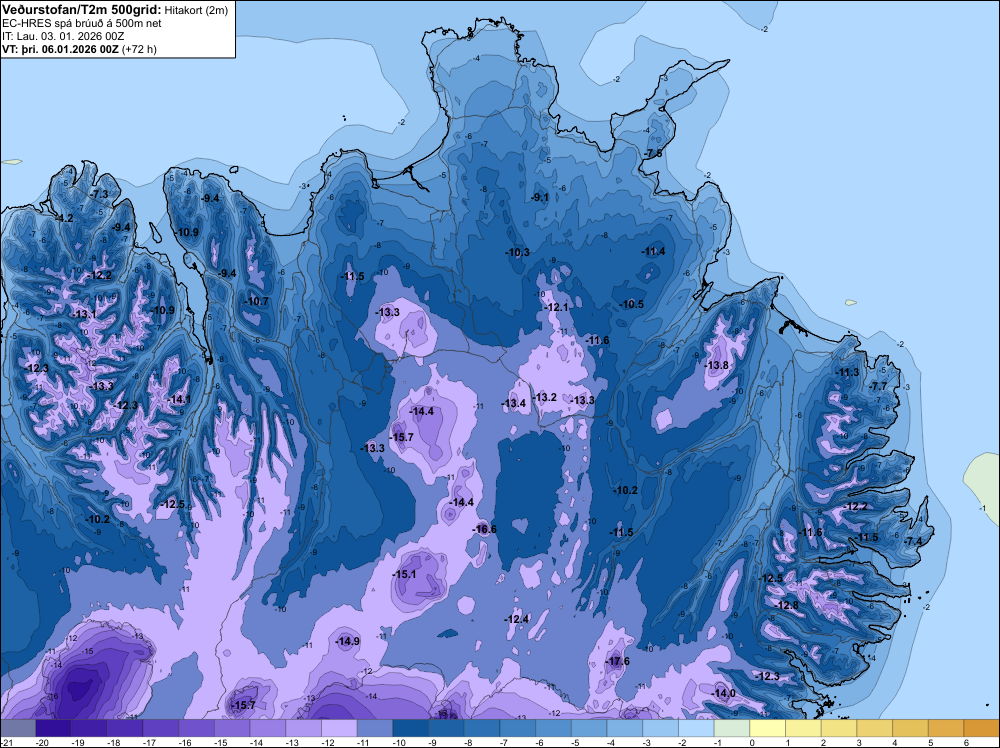Click the -11.3 temperature label
This screenshot has width=1000, height=748.
click(x=848, y=372)
